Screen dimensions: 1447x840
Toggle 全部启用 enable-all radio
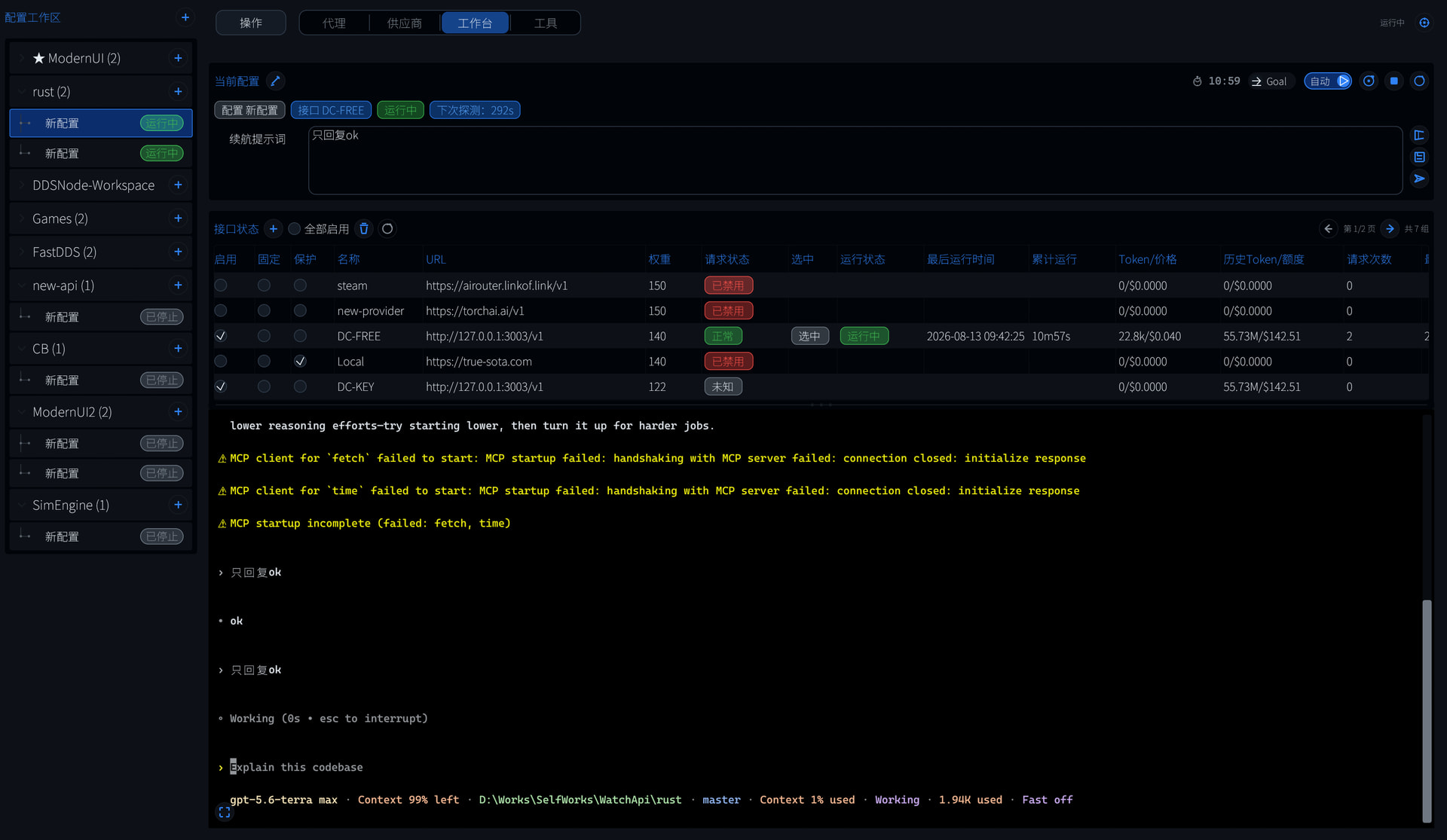(x=295, y=228)
